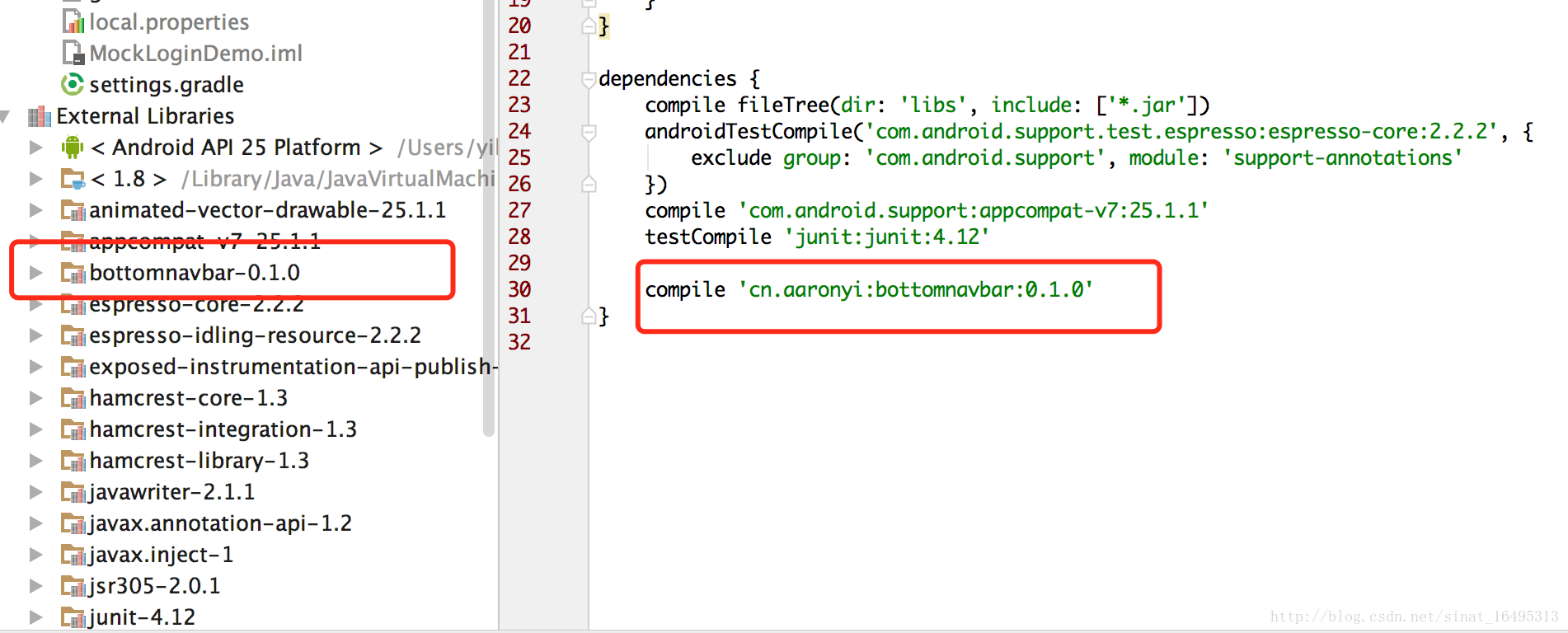Select the External Libraries tree label

145,116
